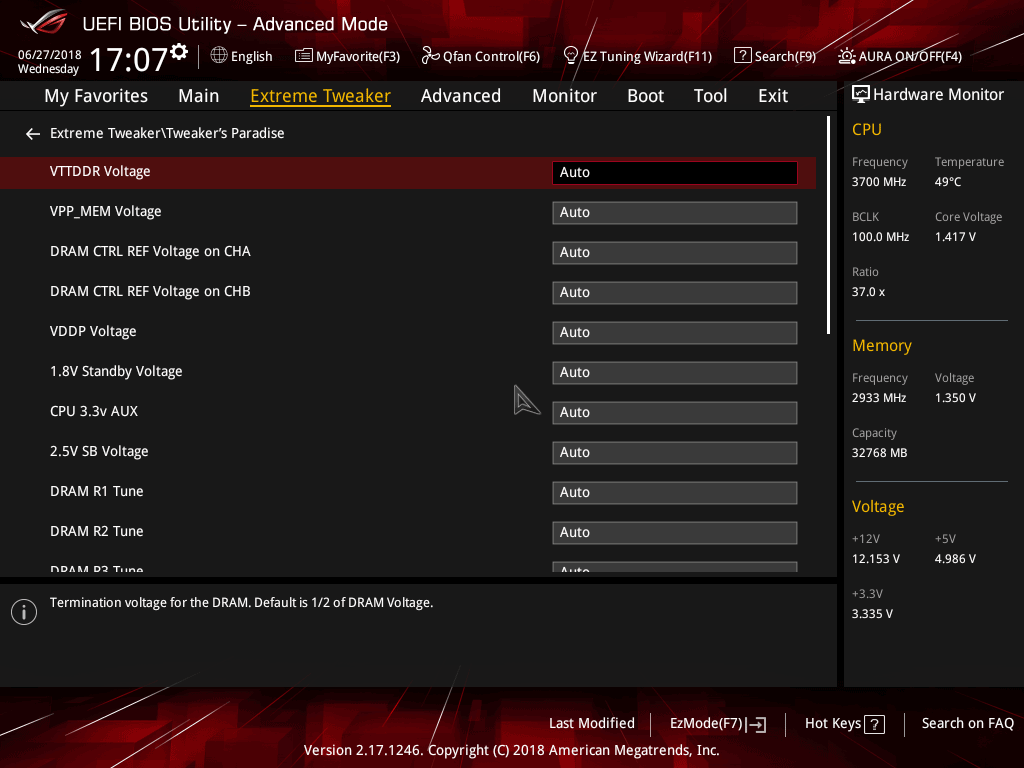
Task: Click the 17:07 clock display
Action: point(129,59)
